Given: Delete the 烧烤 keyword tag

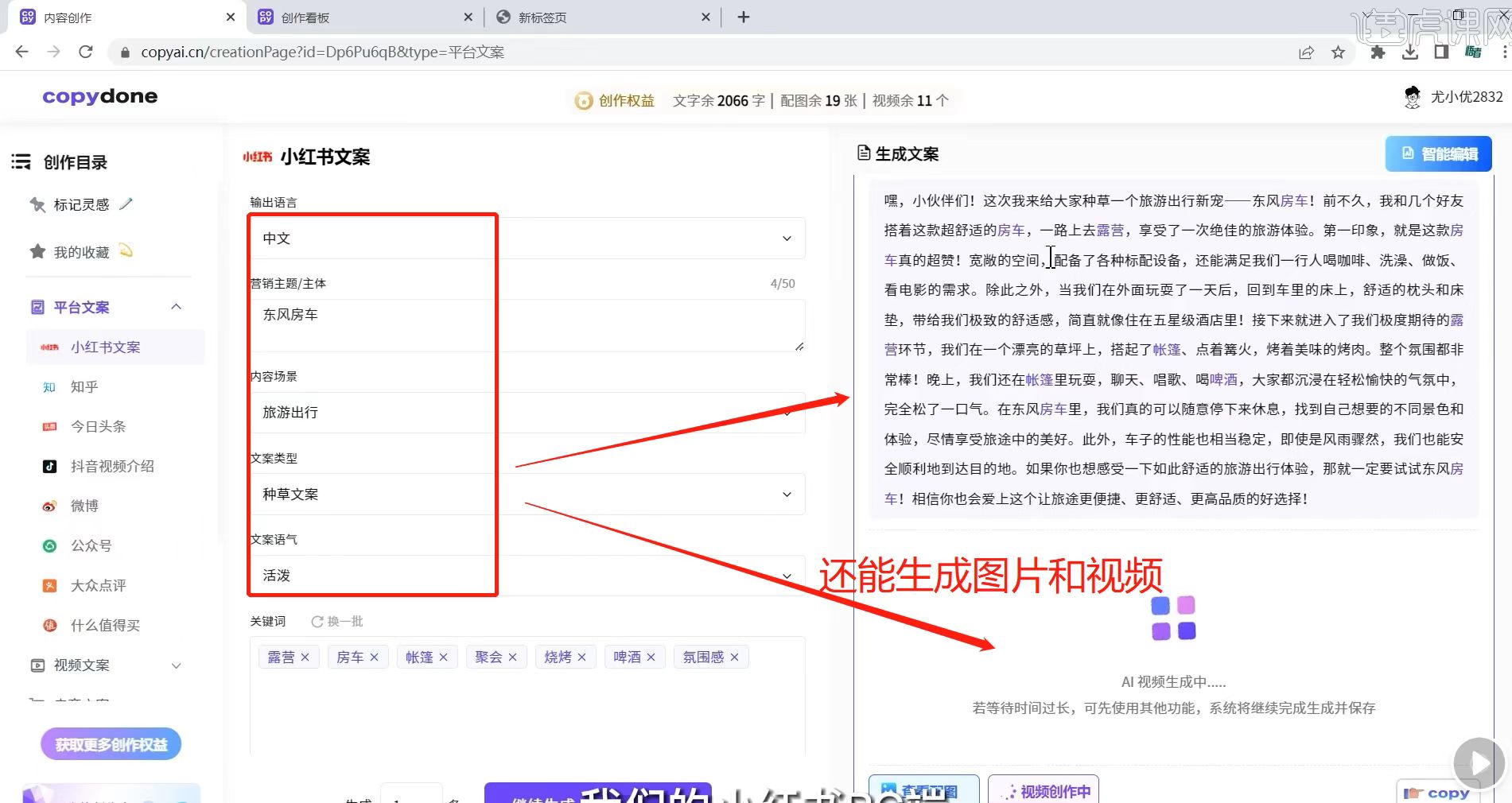Looking at the screenshot, I should pos(581,658).
